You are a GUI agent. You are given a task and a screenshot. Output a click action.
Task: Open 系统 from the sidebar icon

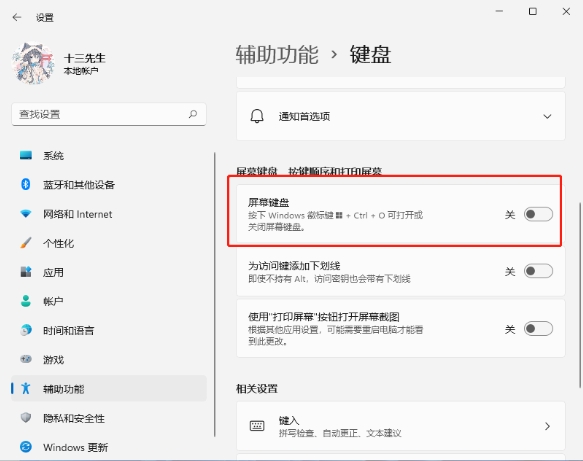pos(26,155)
